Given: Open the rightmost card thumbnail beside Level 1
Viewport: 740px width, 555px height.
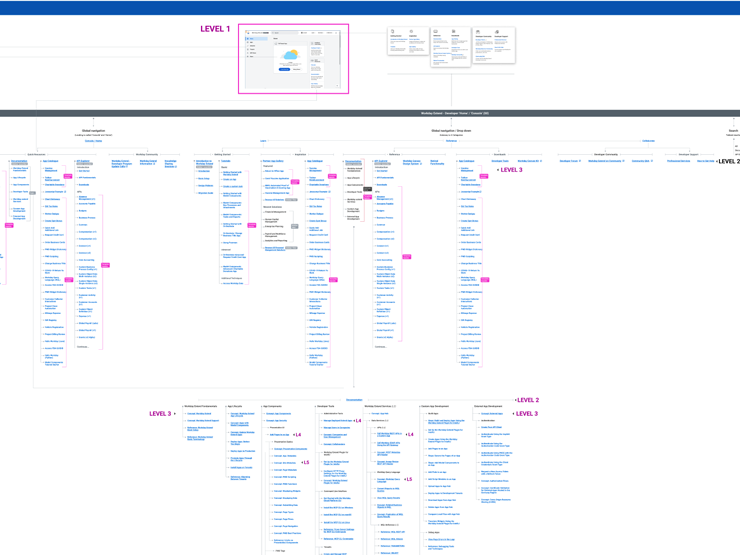Looking at the screenshot, I should (494, 45).
